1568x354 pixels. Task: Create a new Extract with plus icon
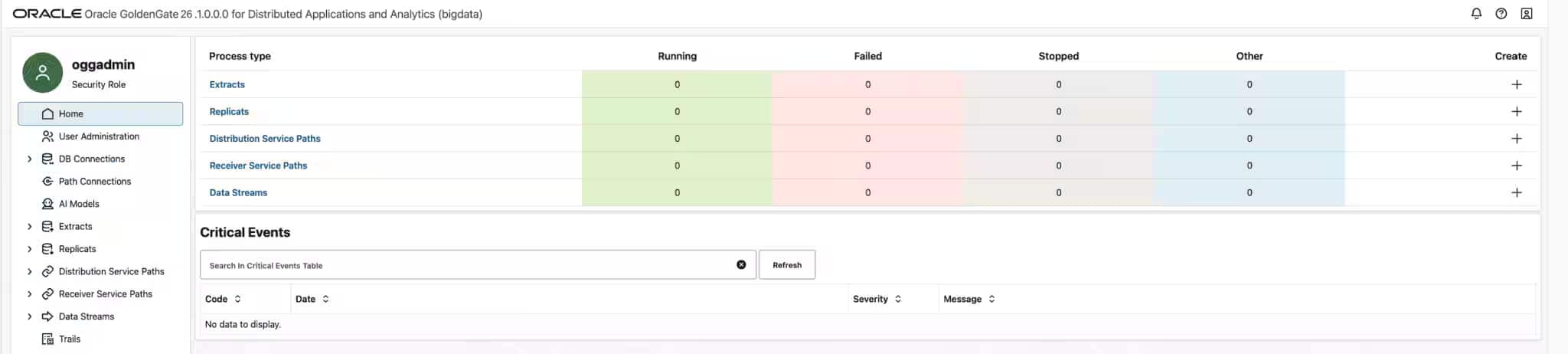coord(1516,84)
